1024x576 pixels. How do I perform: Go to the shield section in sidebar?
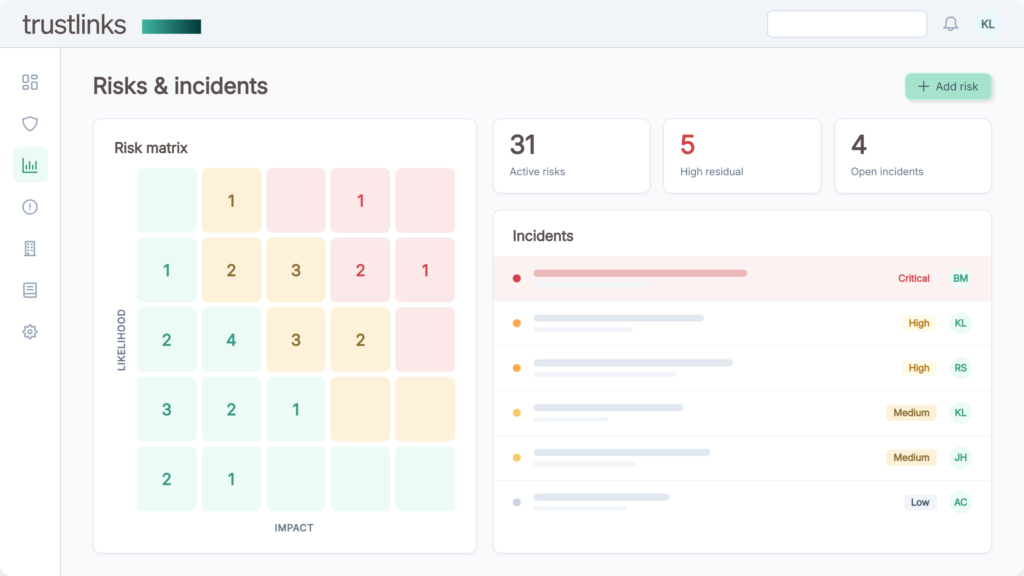pos(30,123)
